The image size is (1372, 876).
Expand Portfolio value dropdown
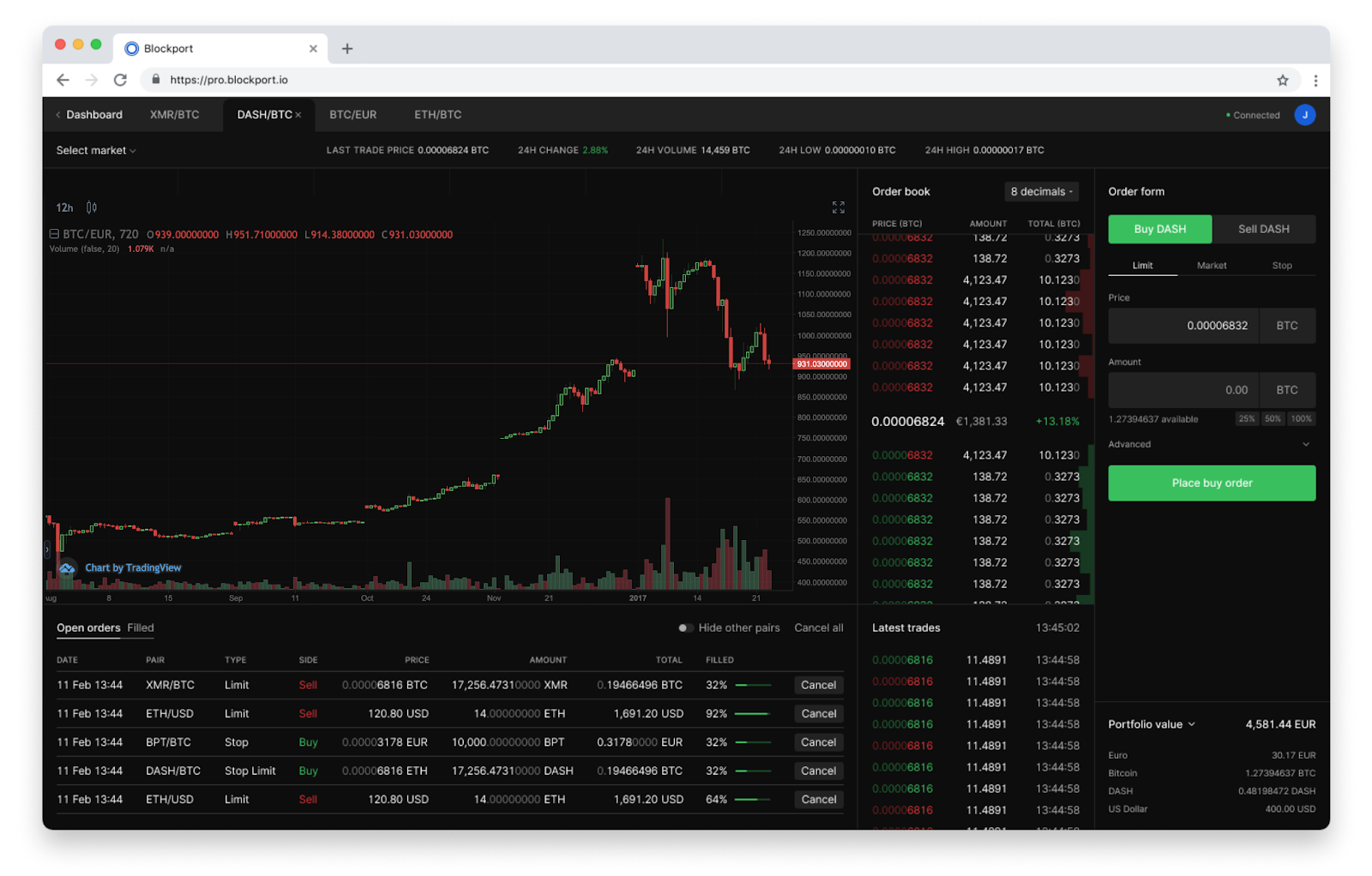pos(1152,724)
